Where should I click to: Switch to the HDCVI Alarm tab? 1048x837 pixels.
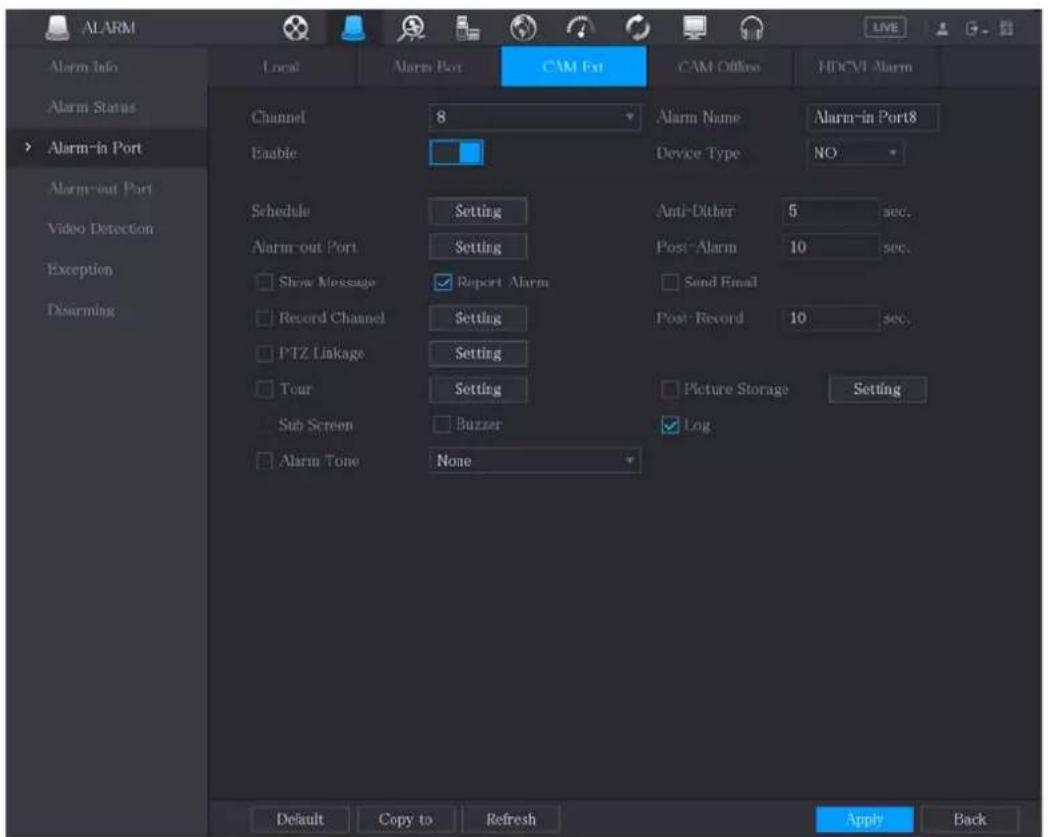(865, 67)
